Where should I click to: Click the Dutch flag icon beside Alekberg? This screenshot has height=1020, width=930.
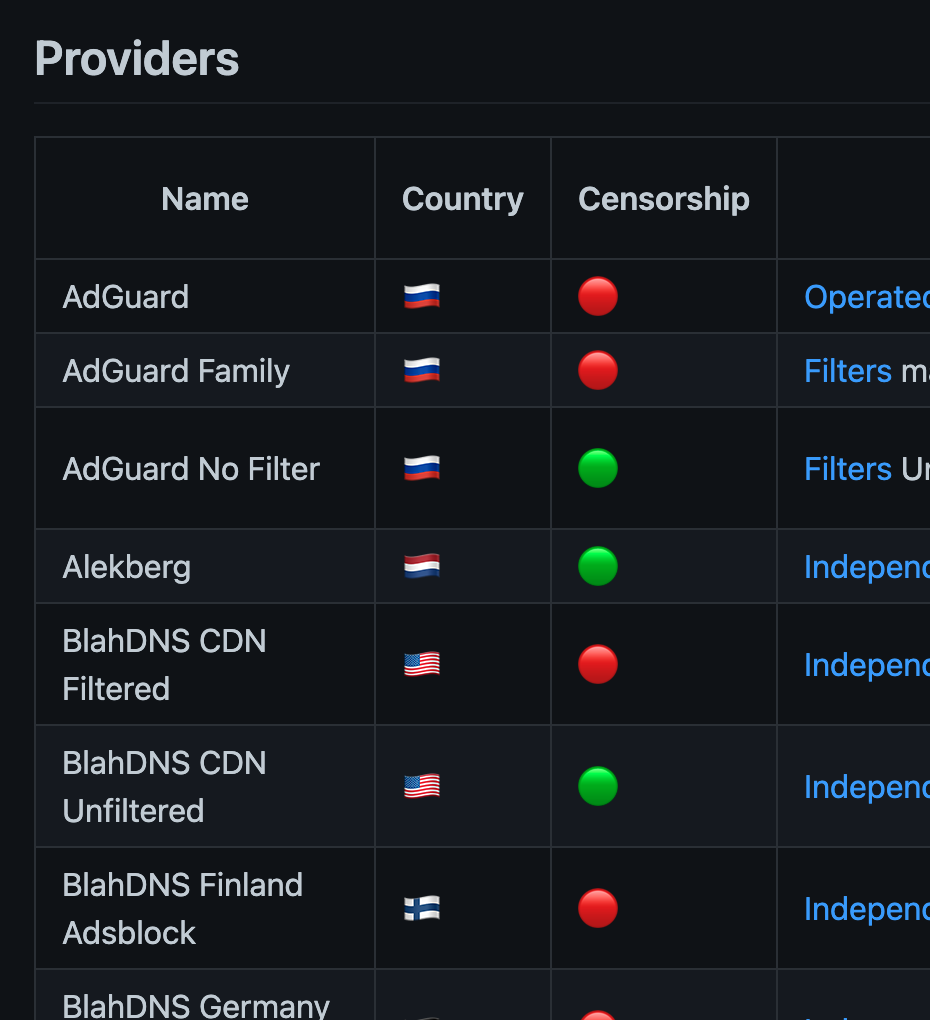click(x=420, y=566)
